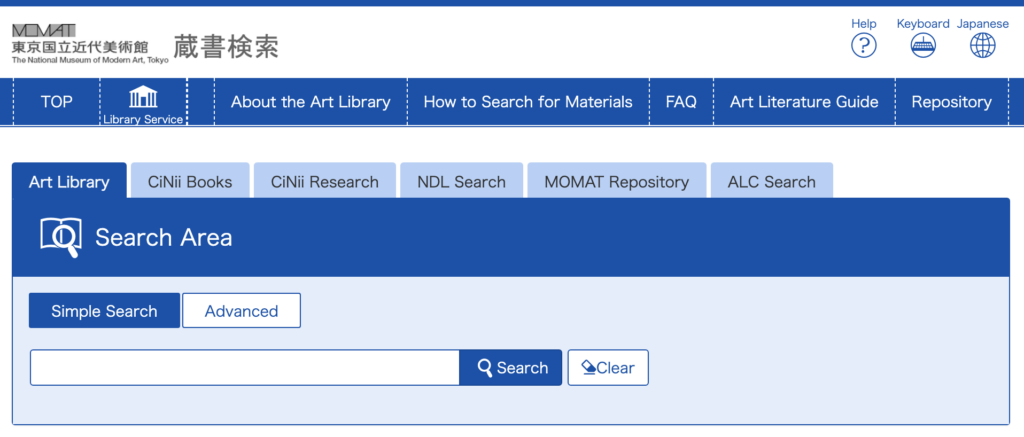This screenshot has width=1024, height=437.
Task: Open the Art Literature Guide menu
Action: (x=804, y=102)
